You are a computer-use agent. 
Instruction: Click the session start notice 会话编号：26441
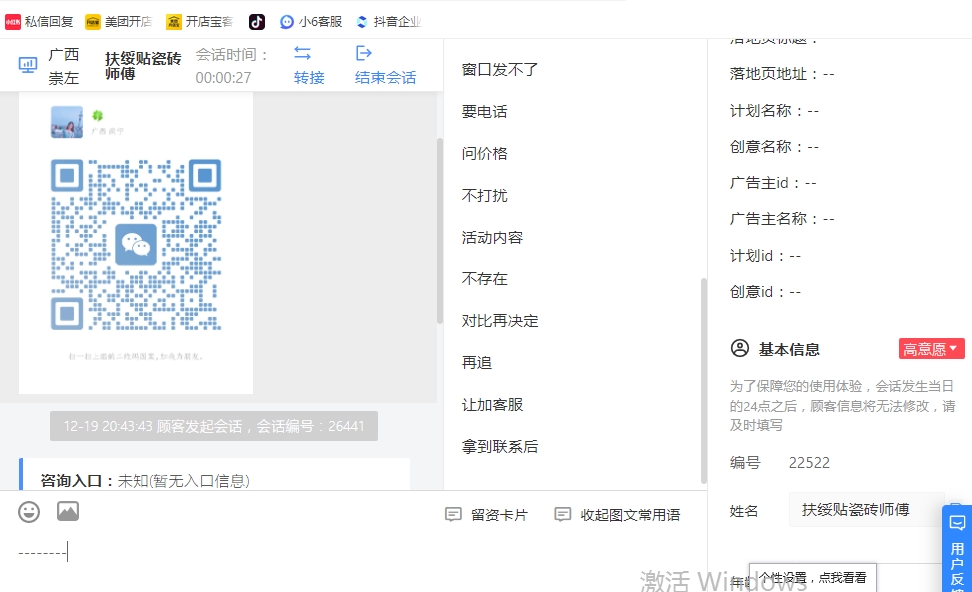click(x=214, y=426)
